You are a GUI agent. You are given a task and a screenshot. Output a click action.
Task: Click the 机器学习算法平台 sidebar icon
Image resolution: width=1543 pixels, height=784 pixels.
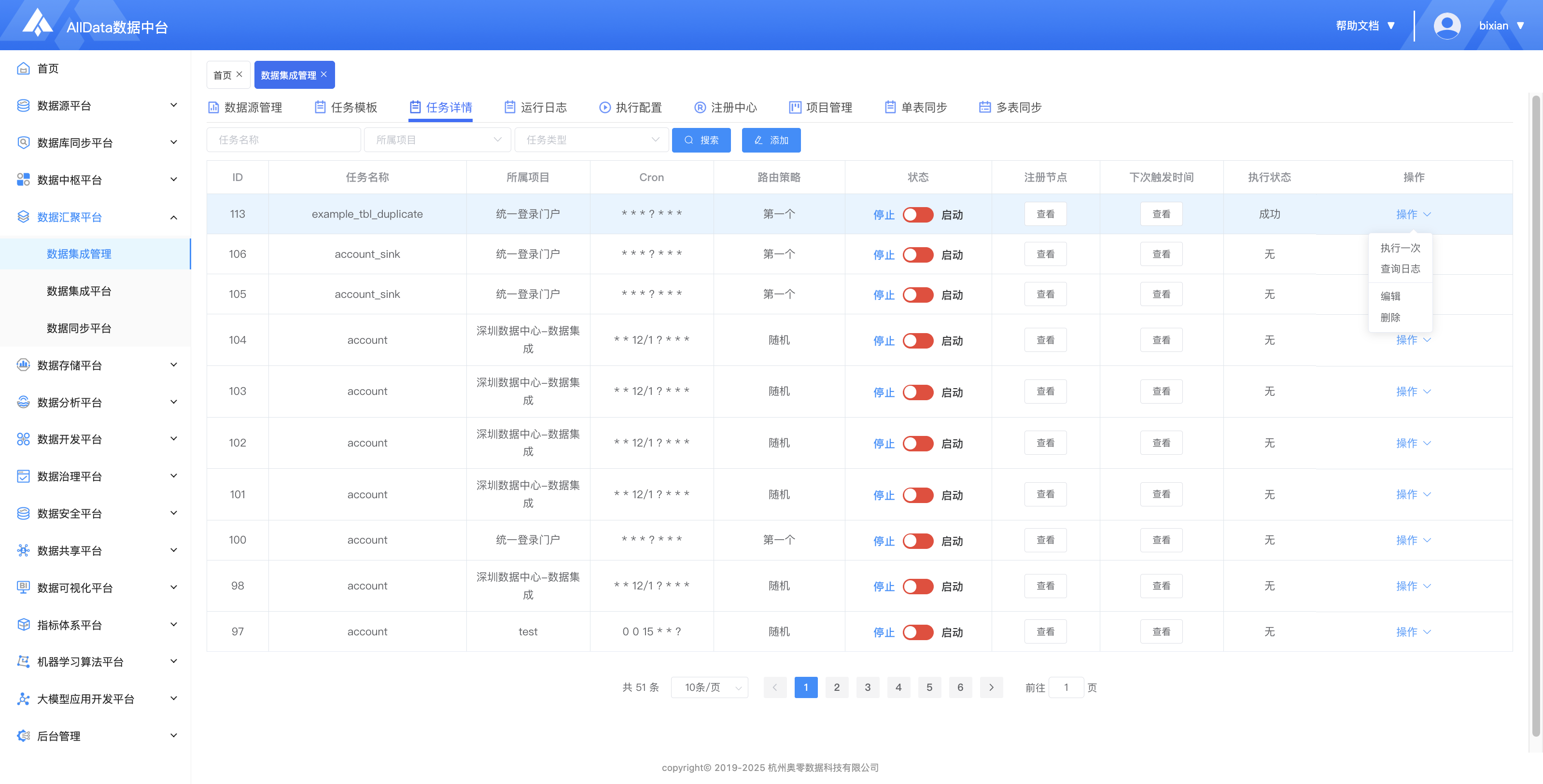[x=23, y=662]
